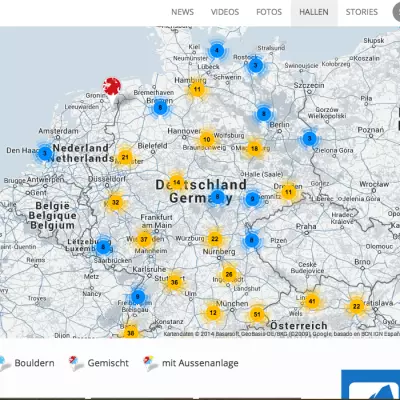Image resolution: width=400 pixels, height=400 pixels.
Task: Open the STORIES section
Action: (x=362, y=12)
